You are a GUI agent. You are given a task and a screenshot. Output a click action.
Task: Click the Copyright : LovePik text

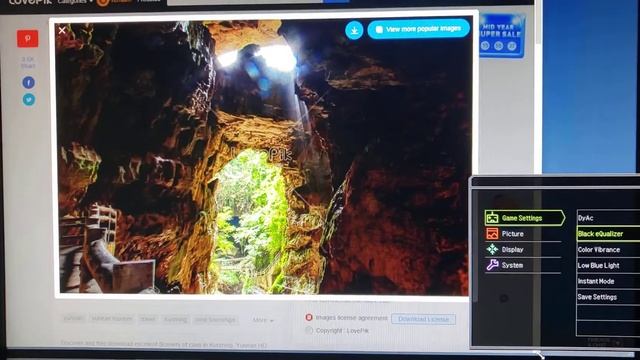[x=342, y=331]
